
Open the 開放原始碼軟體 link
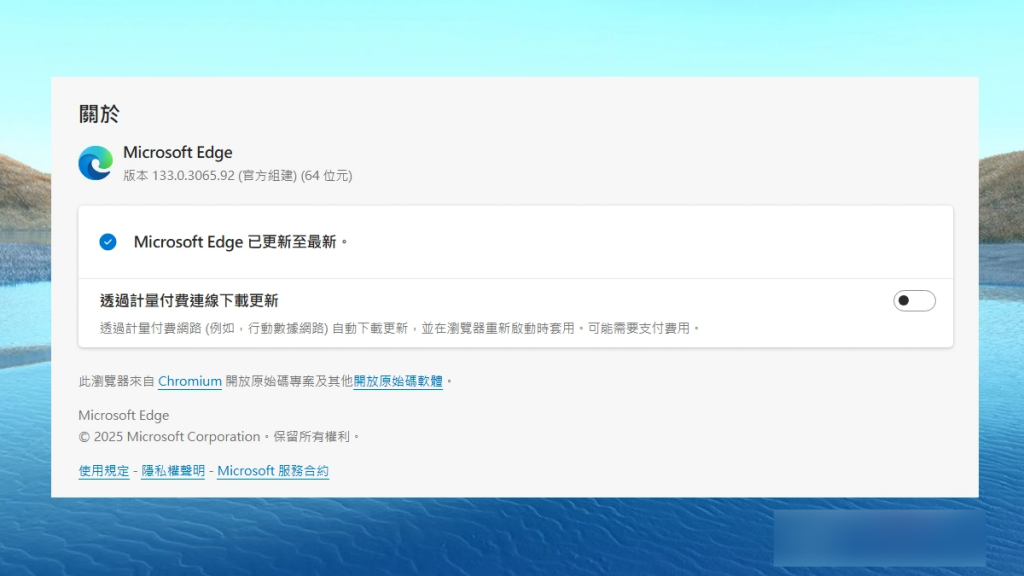click(x=398, y=381)
